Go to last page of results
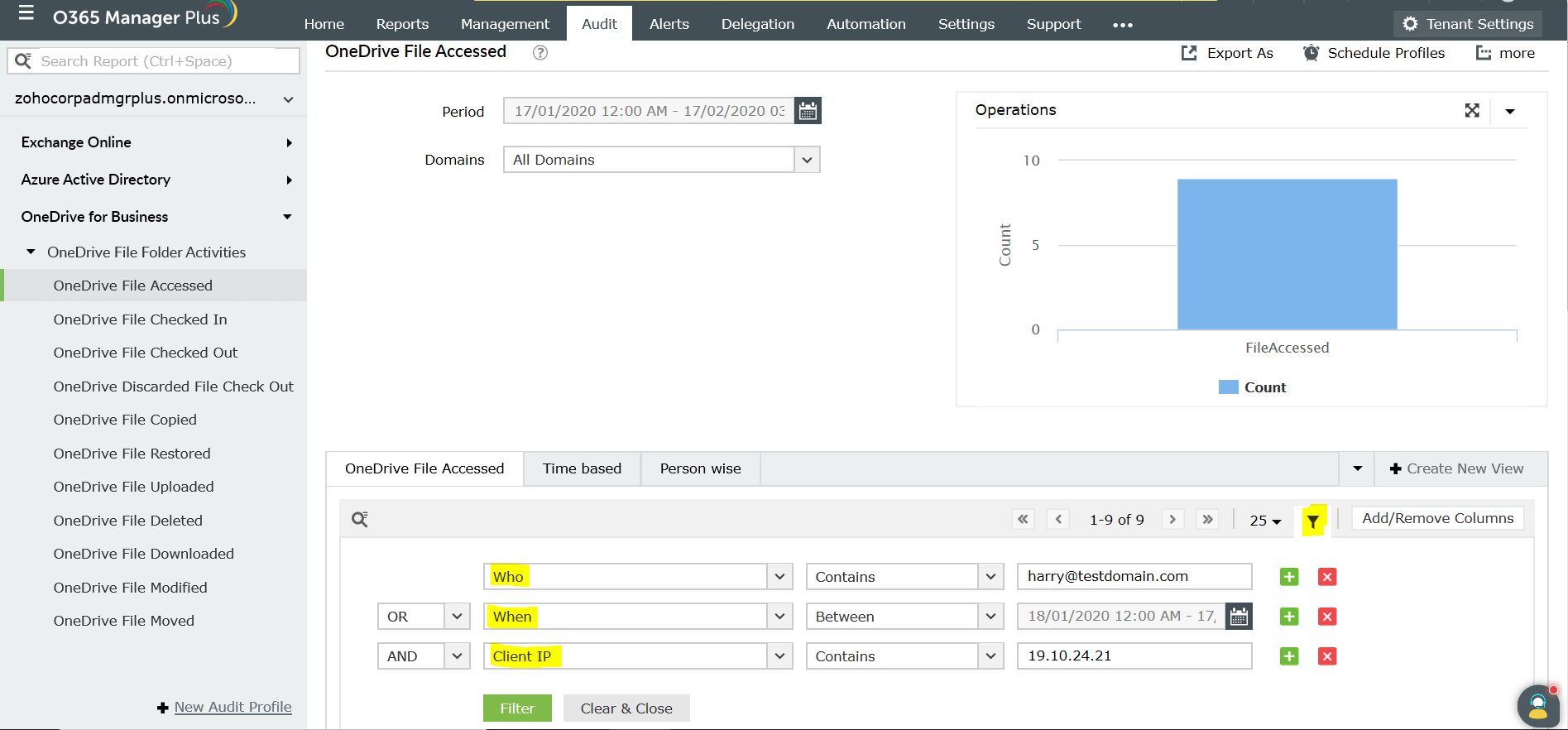This screenshot has width=1568, height=730. [1208, 519]
